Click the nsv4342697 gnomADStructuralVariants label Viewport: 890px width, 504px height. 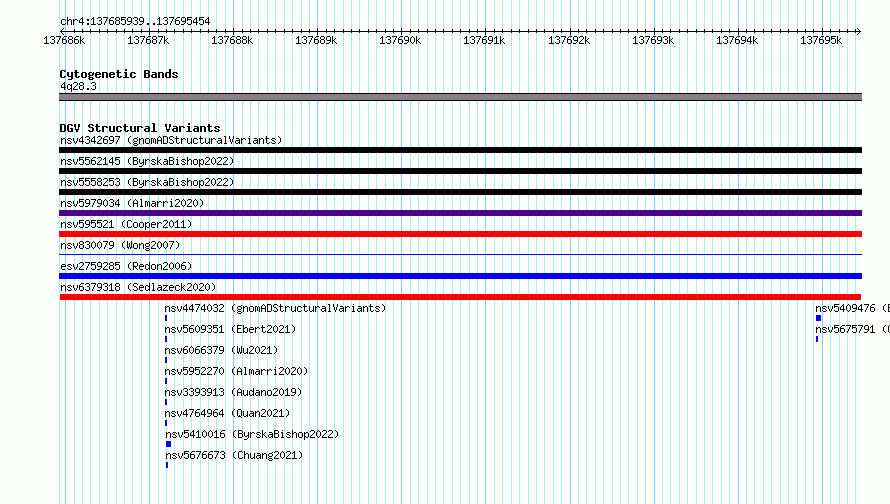pyautogui.click(x=171, y=140)
